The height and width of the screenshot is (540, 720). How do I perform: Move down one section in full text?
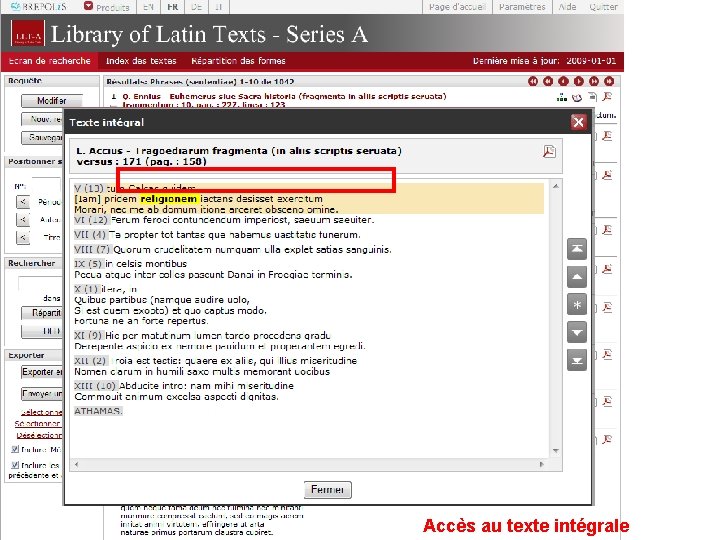click(577, 332)
